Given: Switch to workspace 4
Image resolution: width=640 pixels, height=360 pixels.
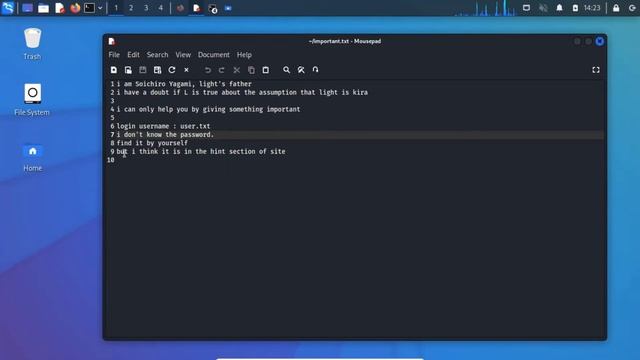Looking at the screenshot, I should click(161, 8).
